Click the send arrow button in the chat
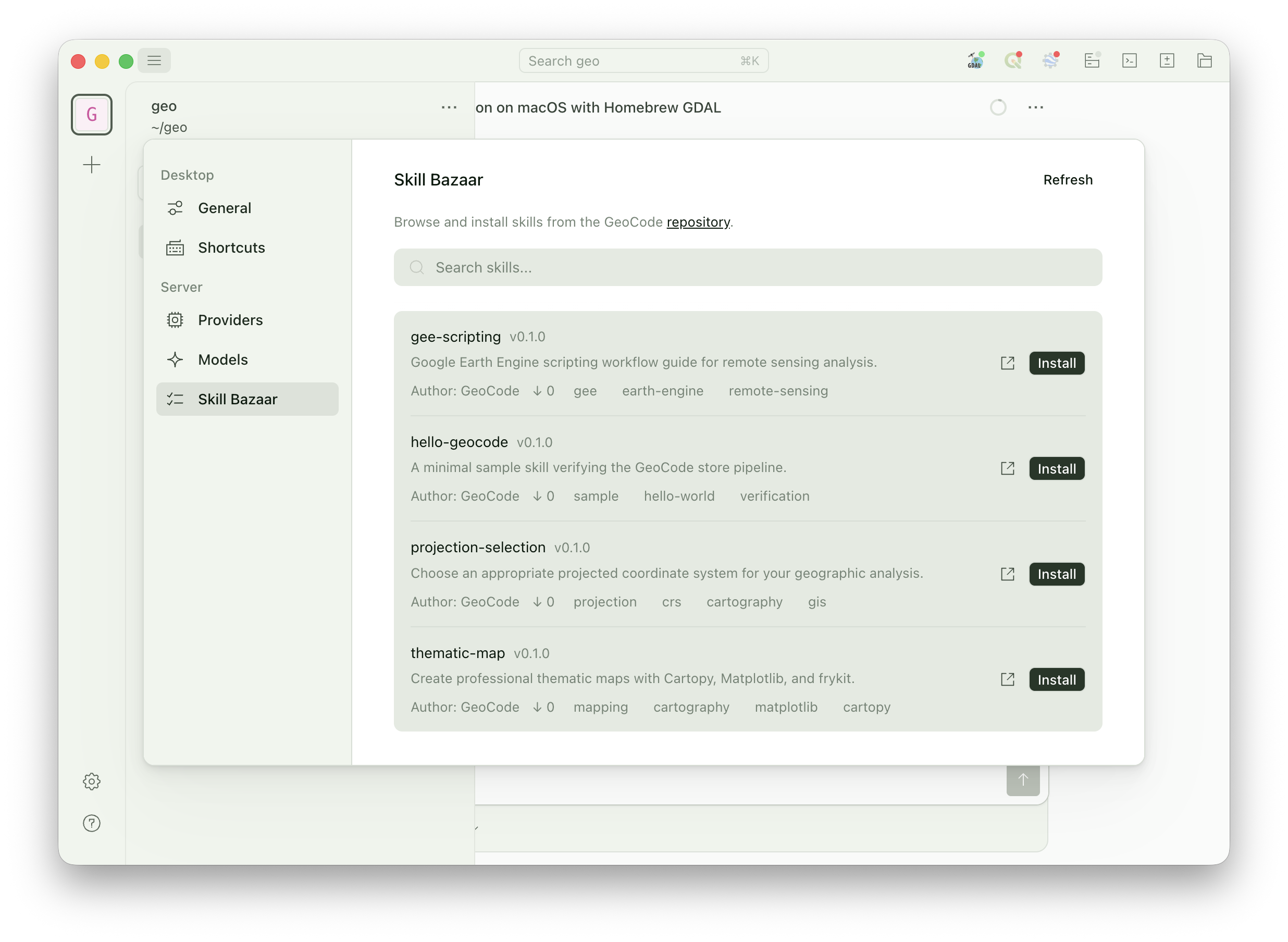Viewport: 1288px width, 942px height. pos(1023,780)
